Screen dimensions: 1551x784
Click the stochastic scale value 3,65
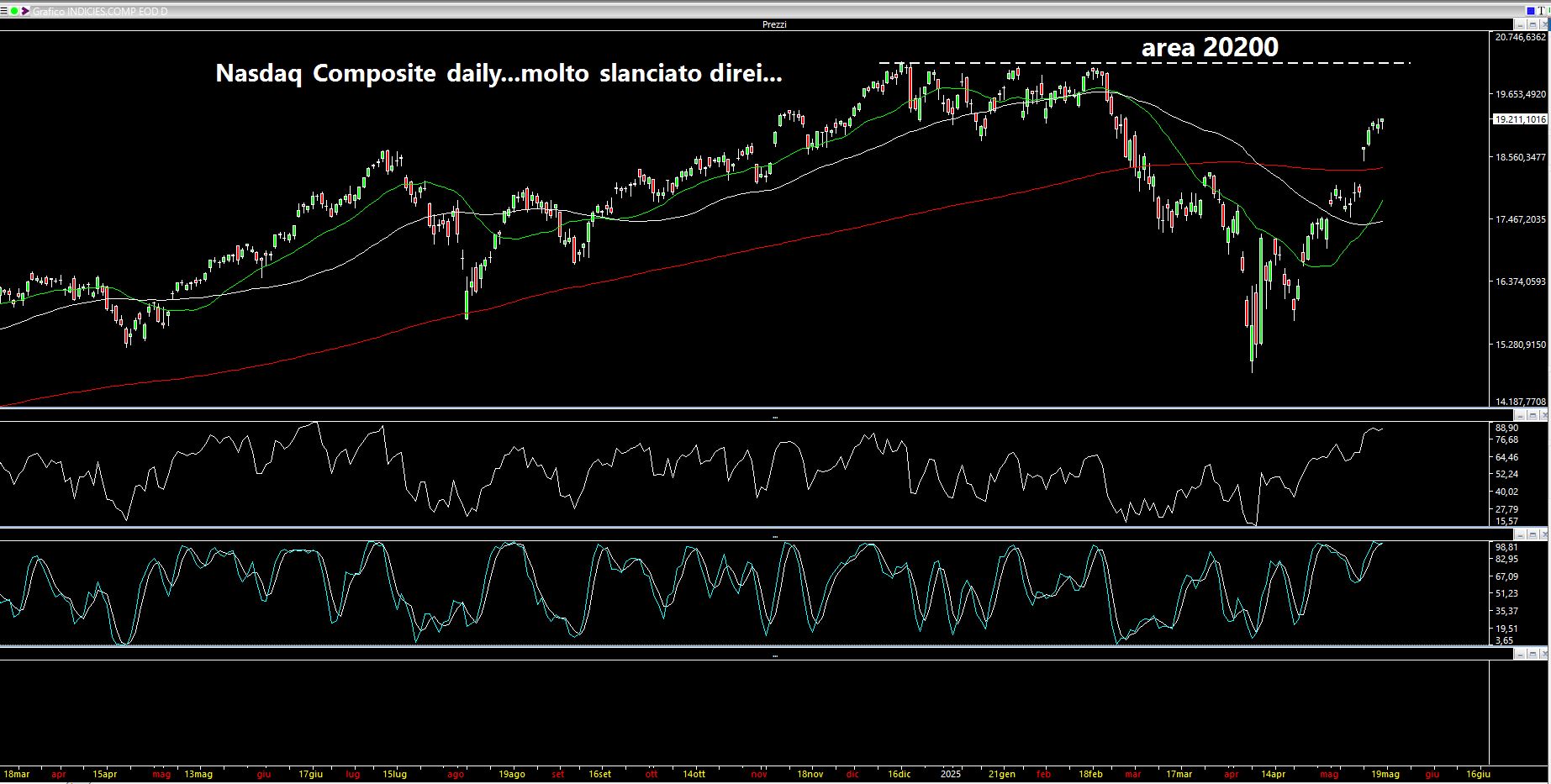coord(1504,640)
